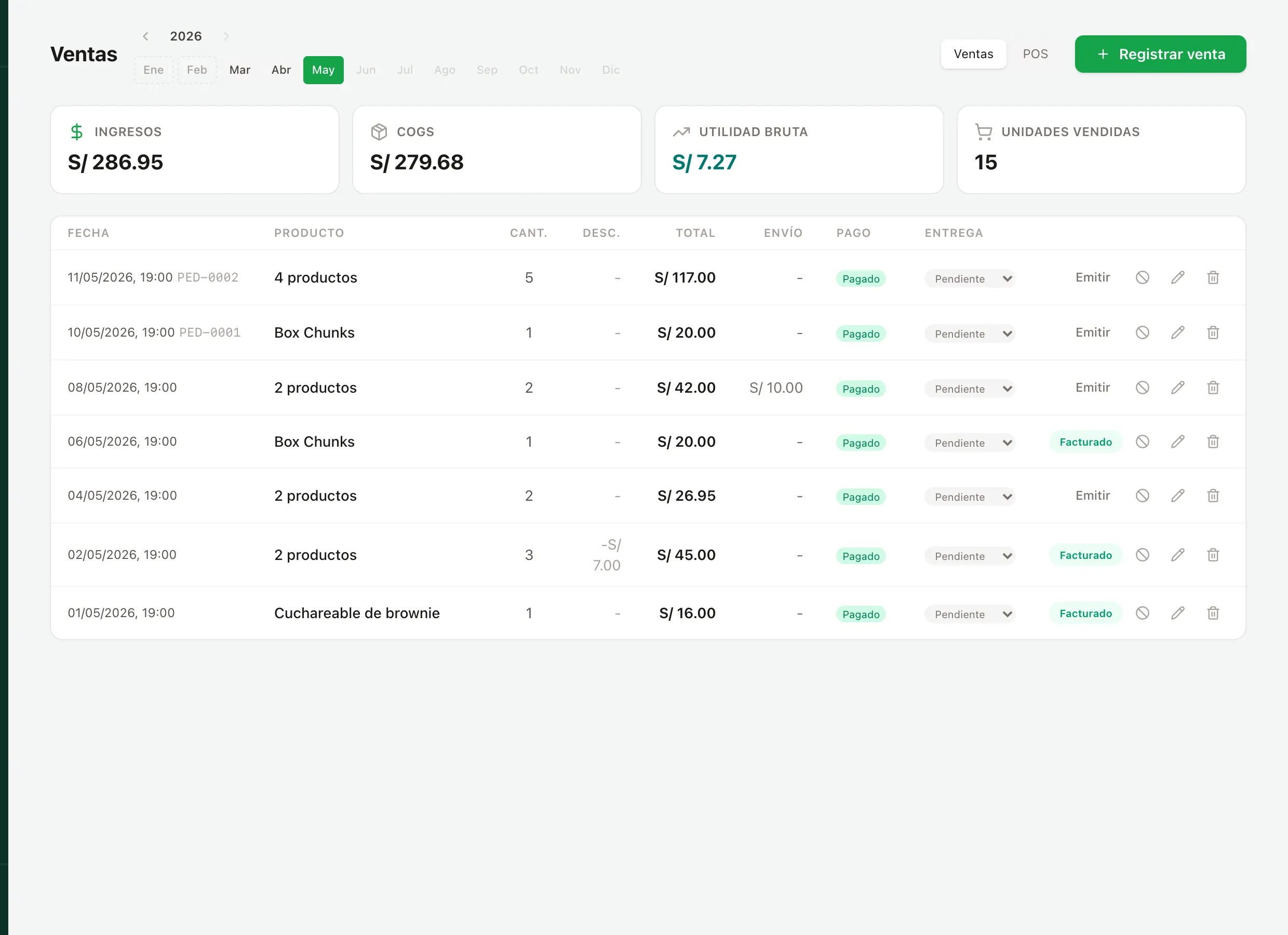Delete the Cuchareable de brownie sale
Screen dimensions: 1288x935
pos(1213,613)
